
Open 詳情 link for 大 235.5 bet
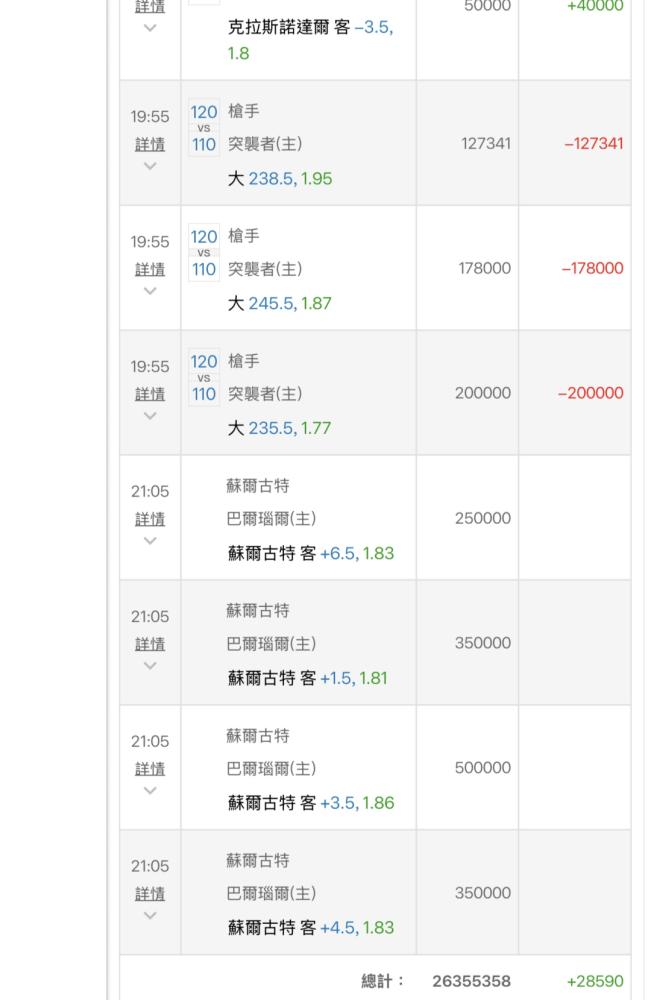[x=150, y=395]
